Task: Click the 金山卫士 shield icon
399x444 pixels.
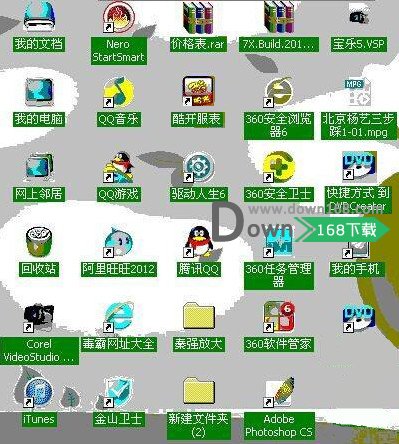Action: (118, 392)
